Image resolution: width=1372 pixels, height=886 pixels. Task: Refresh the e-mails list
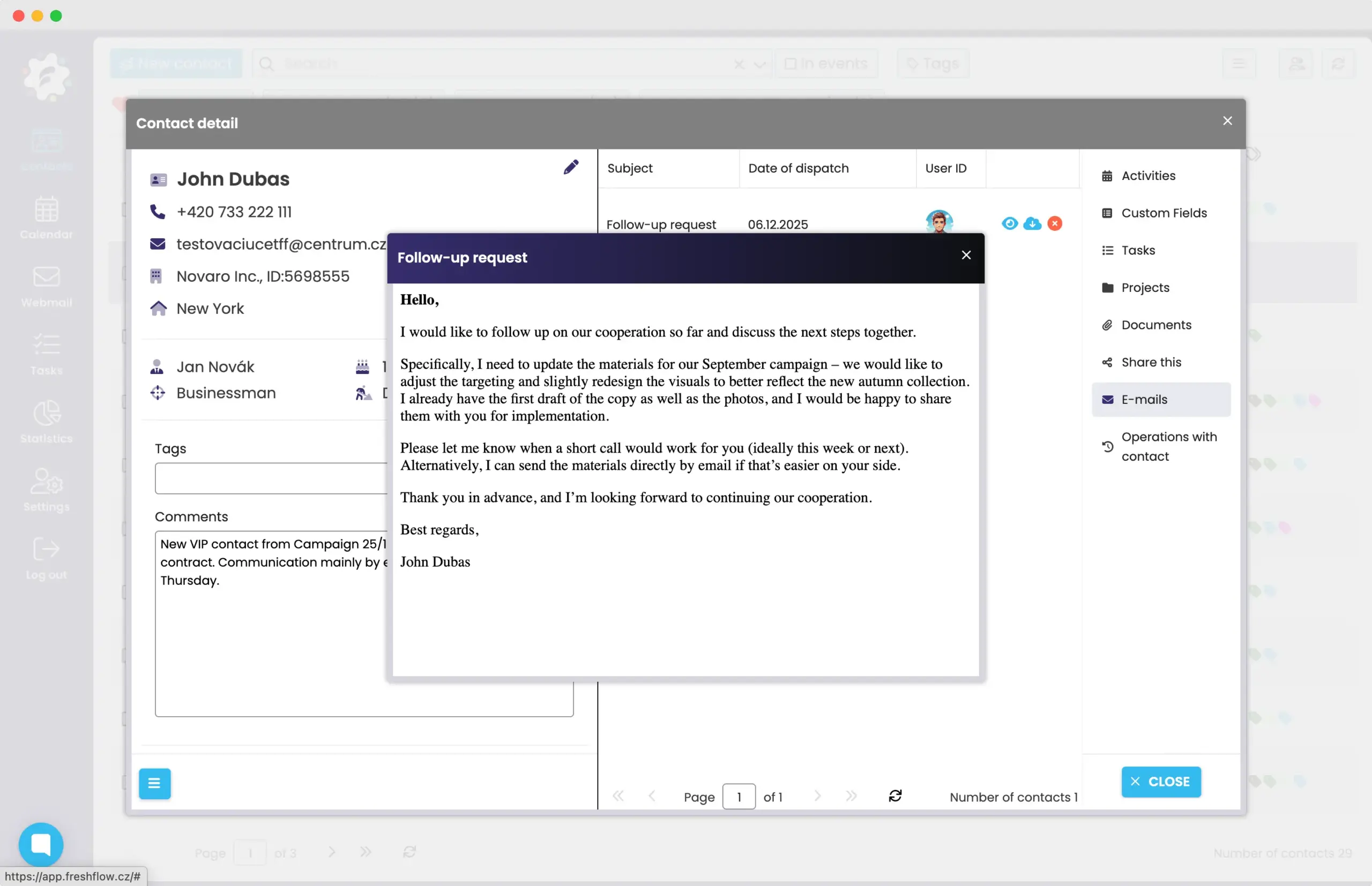tap(895, 795)
